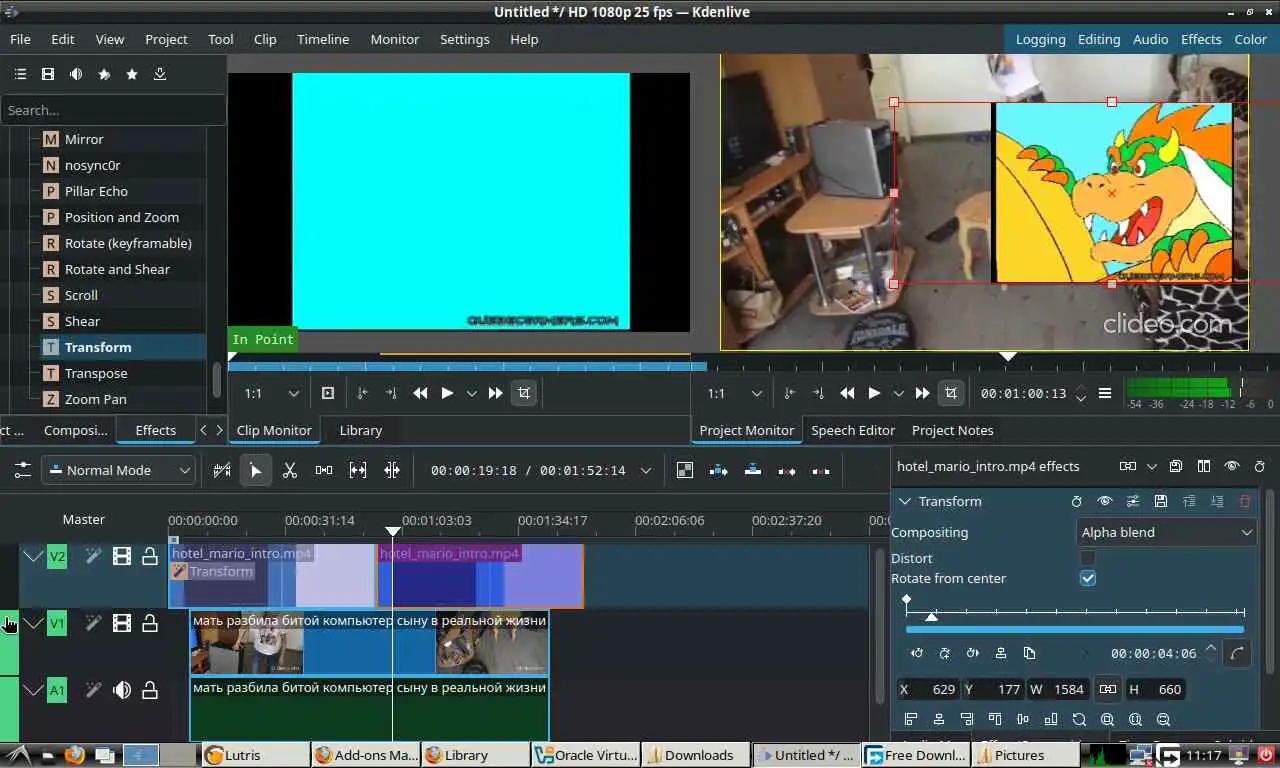The width and height of the screenshot is (1280, 768).
Task: Choose the Ripple tool in timeline toolbar
Action: tap(392, 470)
